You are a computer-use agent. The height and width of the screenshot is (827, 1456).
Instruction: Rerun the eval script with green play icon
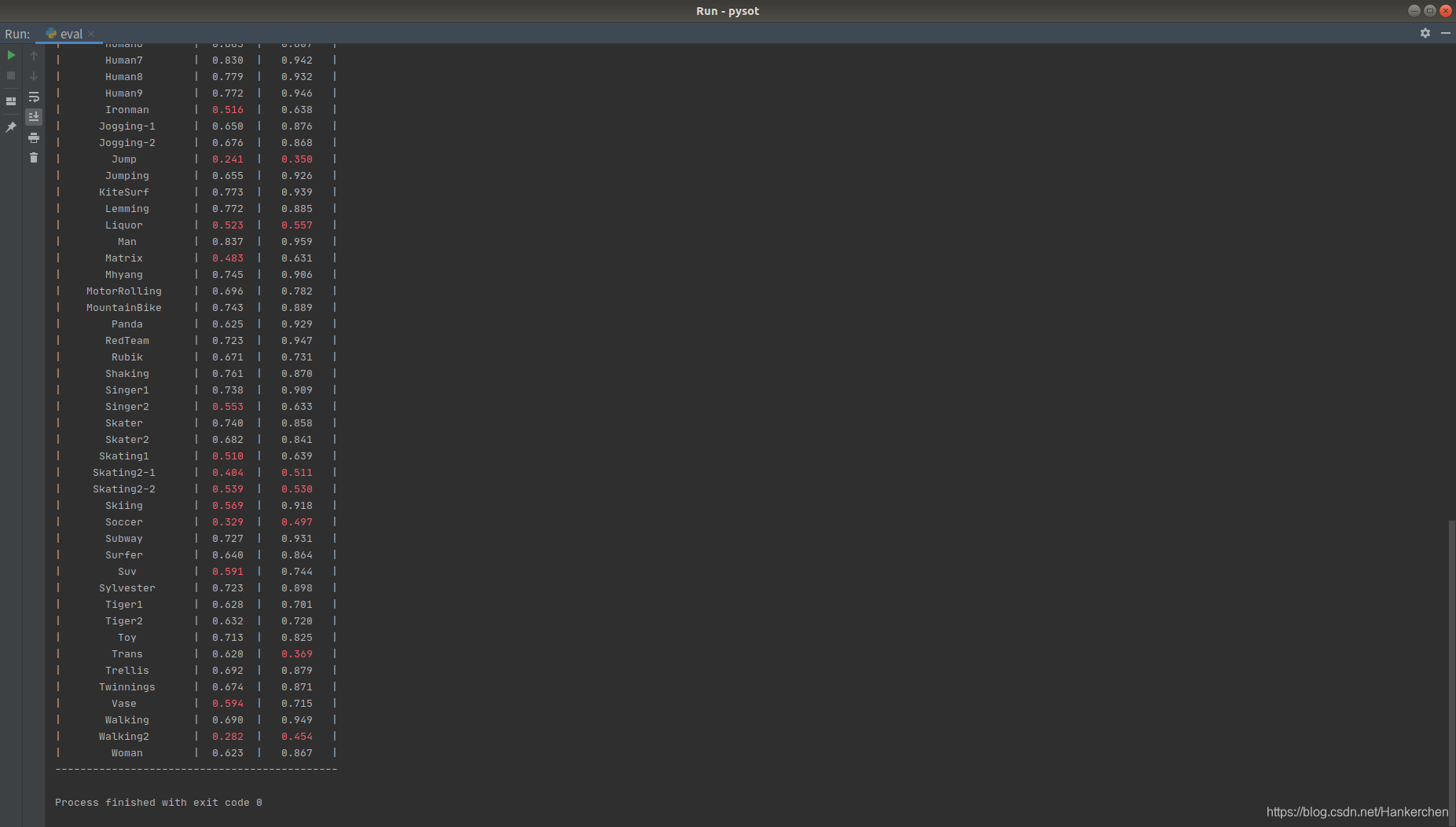[11, 55]
